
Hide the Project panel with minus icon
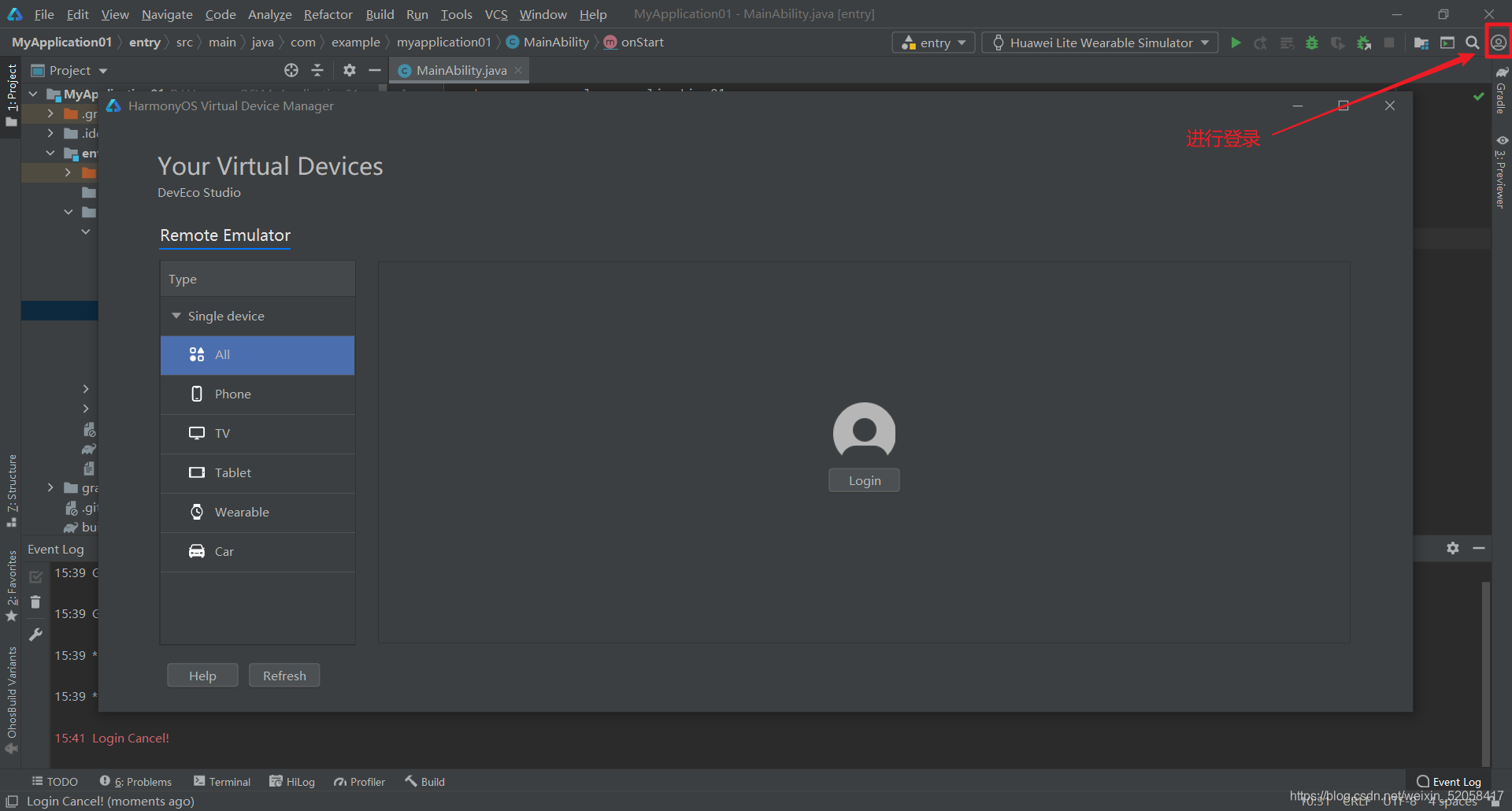click(x=375, y=70)
